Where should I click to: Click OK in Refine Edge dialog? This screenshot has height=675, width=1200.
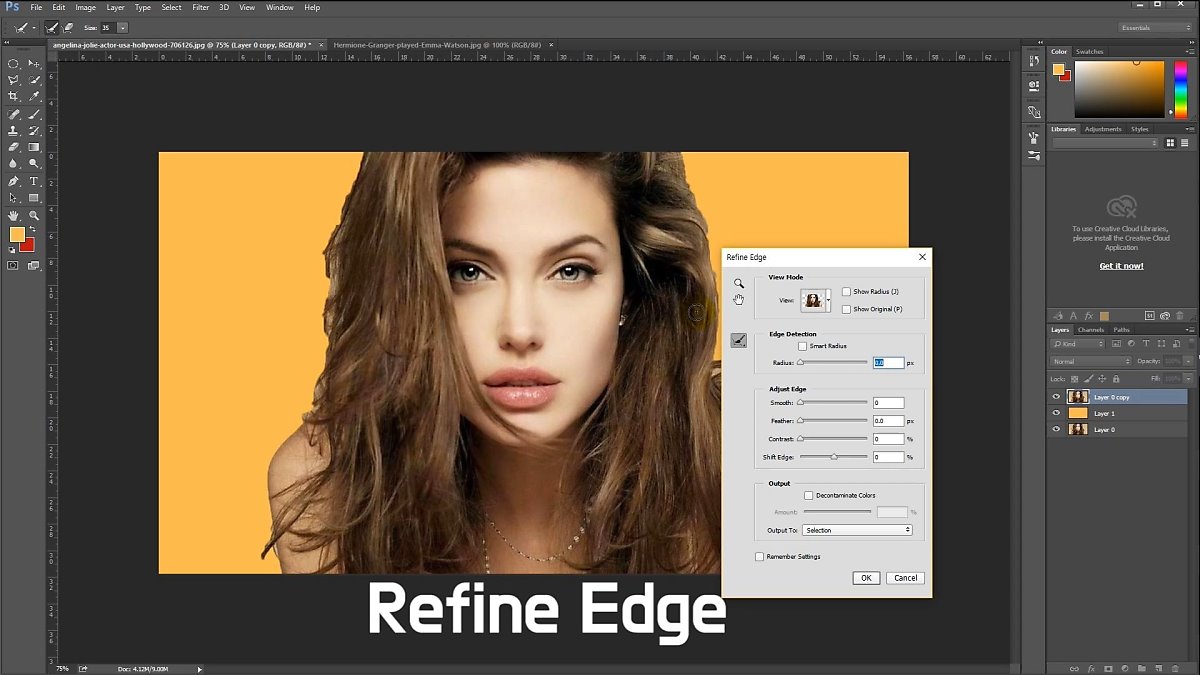coord(866,578)
